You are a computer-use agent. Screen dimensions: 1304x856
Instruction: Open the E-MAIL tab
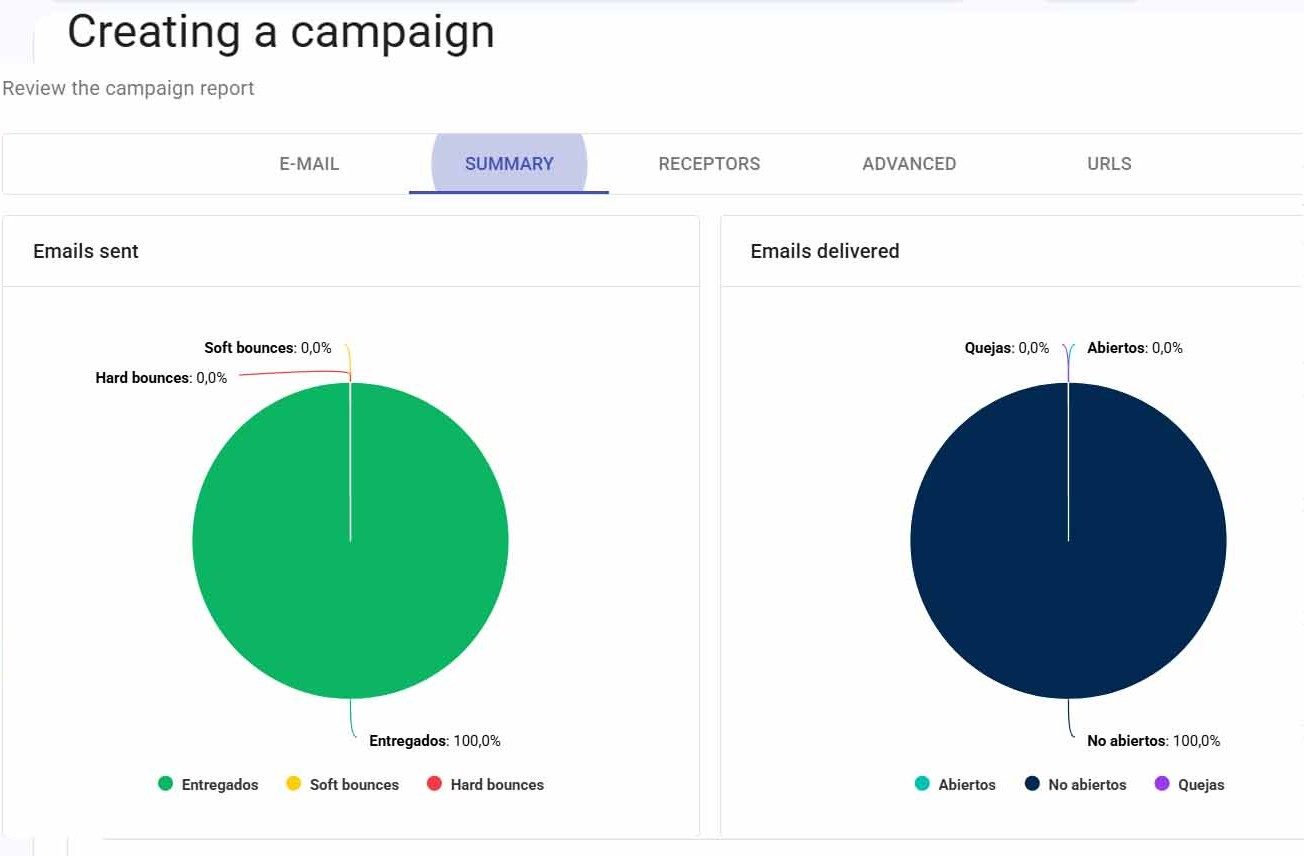[x=309, y=164]
